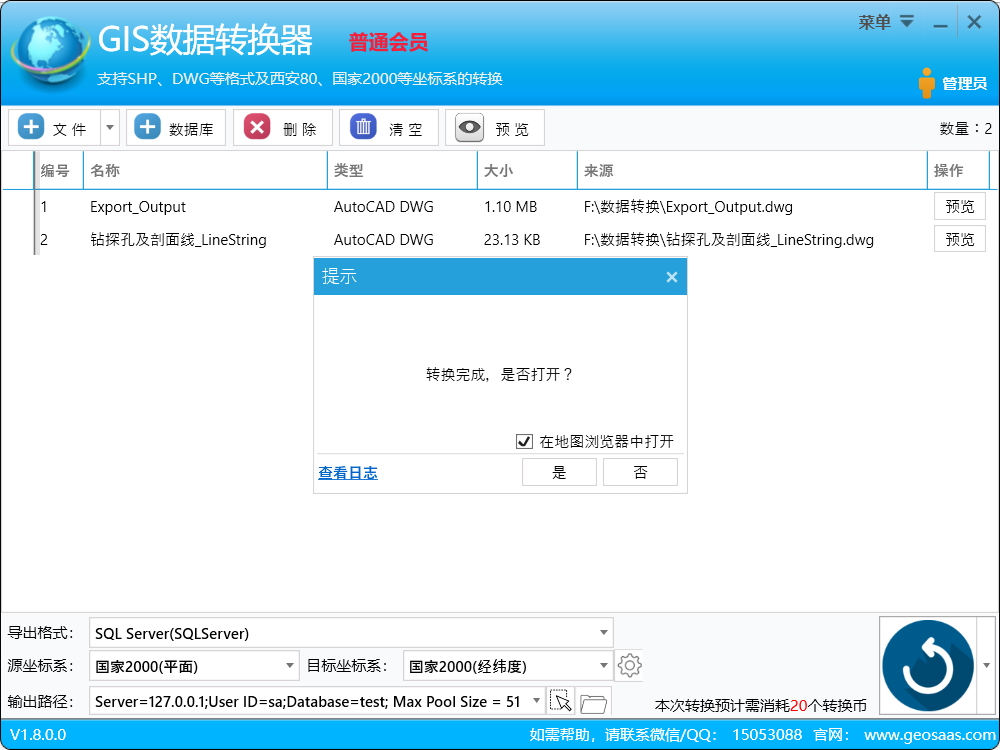The image size is (1000, 750).
Task: Preview the Export_Output row
Action: (959, 207)
